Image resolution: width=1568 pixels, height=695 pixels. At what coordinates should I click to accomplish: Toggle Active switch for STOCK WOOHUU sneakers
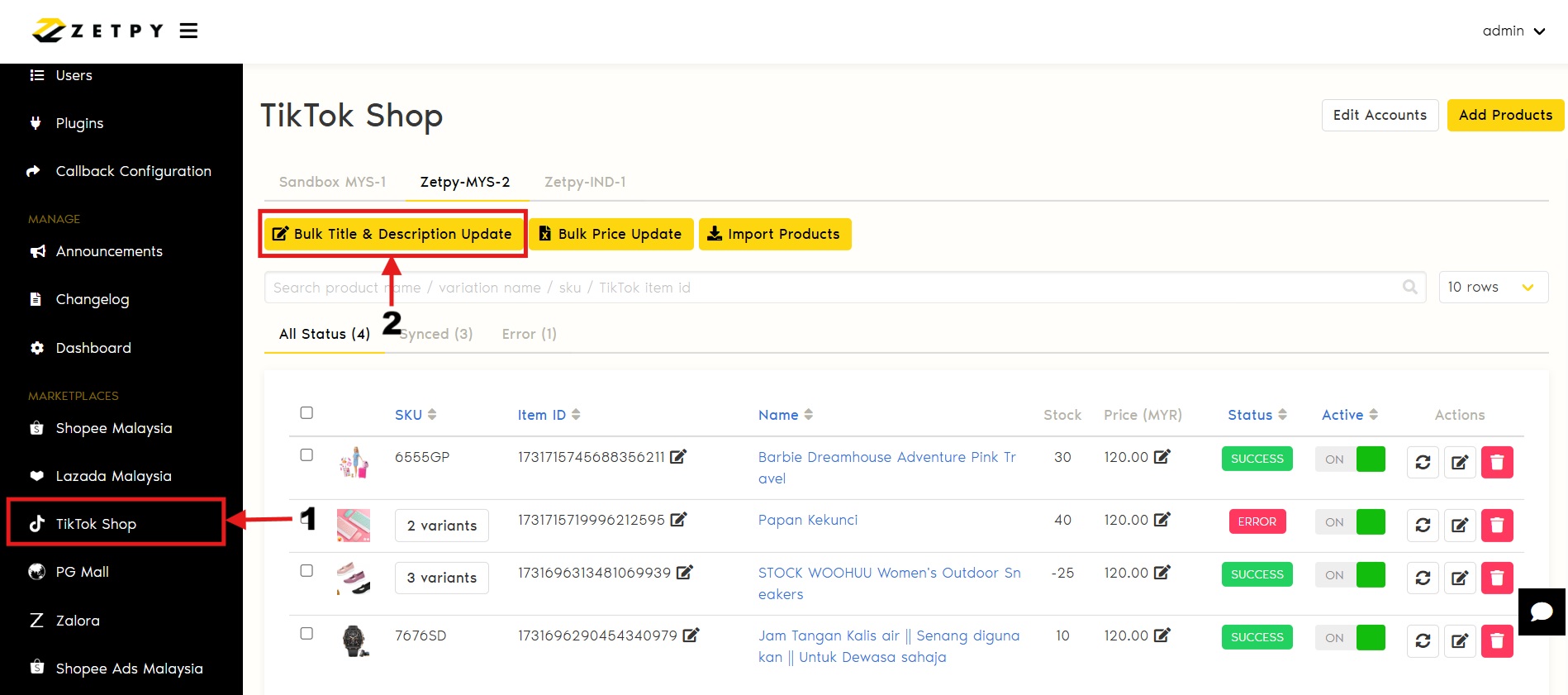(1350, 574)
